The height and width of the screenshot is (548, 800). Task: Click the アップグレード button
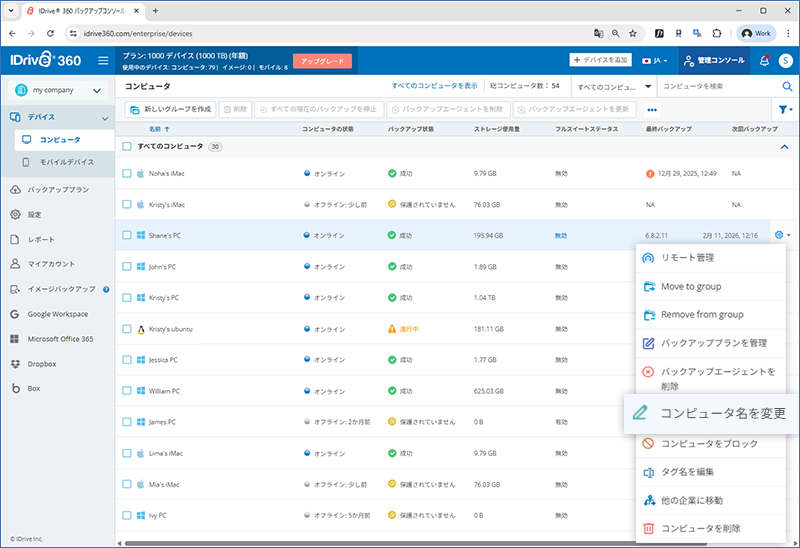324,61
